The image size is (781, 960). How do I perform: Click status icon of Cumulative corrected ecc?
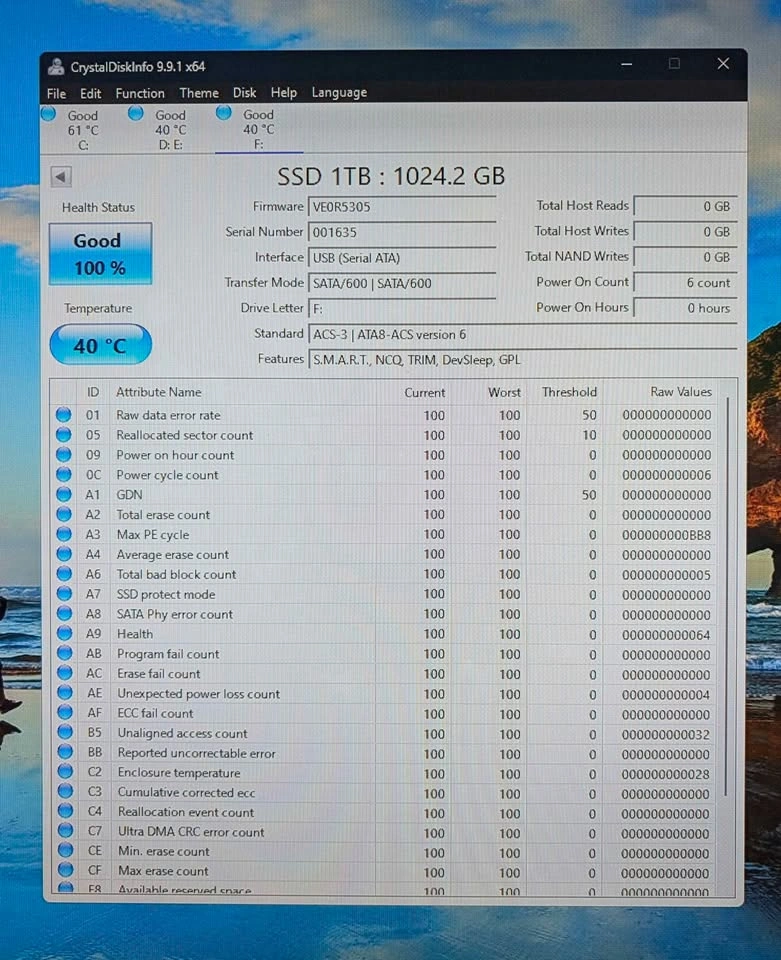pos(65,792)
